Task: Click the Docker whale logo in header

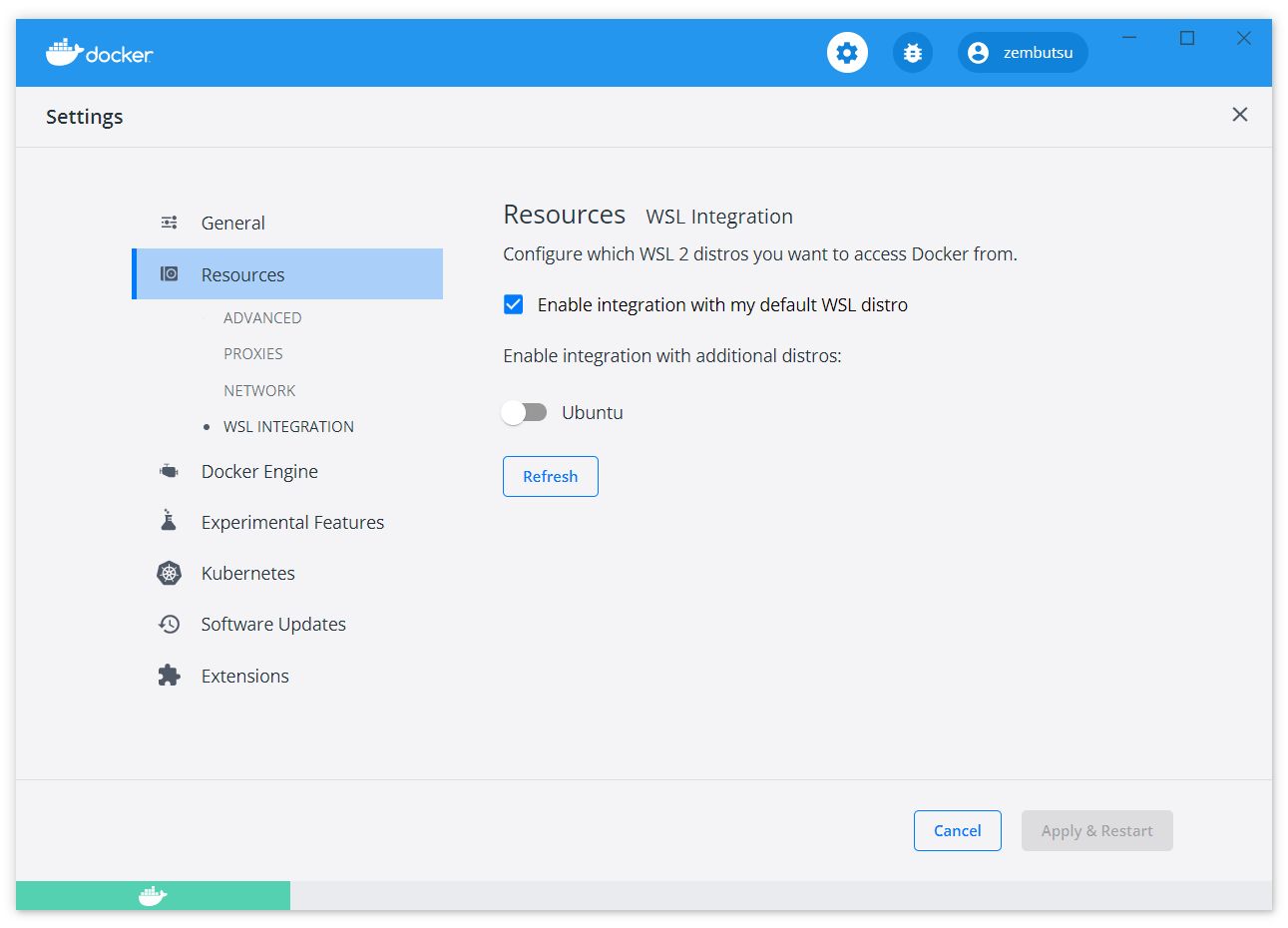Action: pyautogui.click(x=99, y=53)
